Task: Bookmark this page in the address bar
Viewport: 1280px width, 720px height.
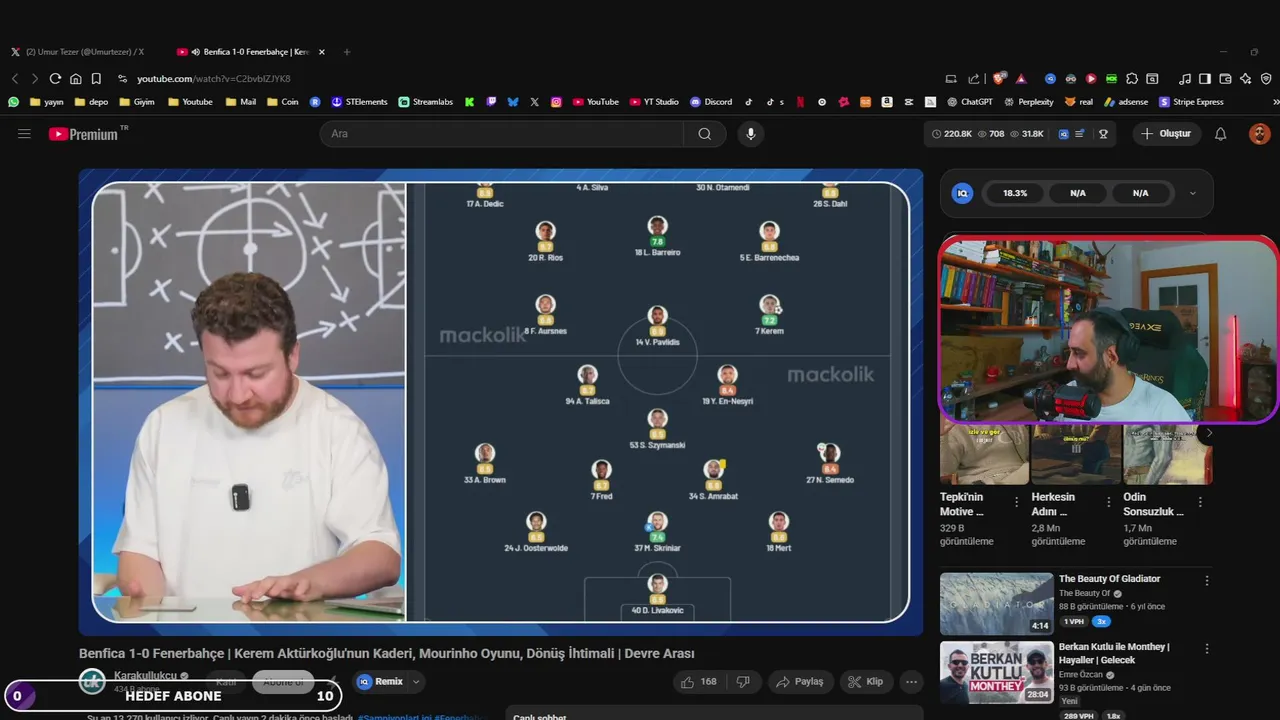Action: [96, 79]
